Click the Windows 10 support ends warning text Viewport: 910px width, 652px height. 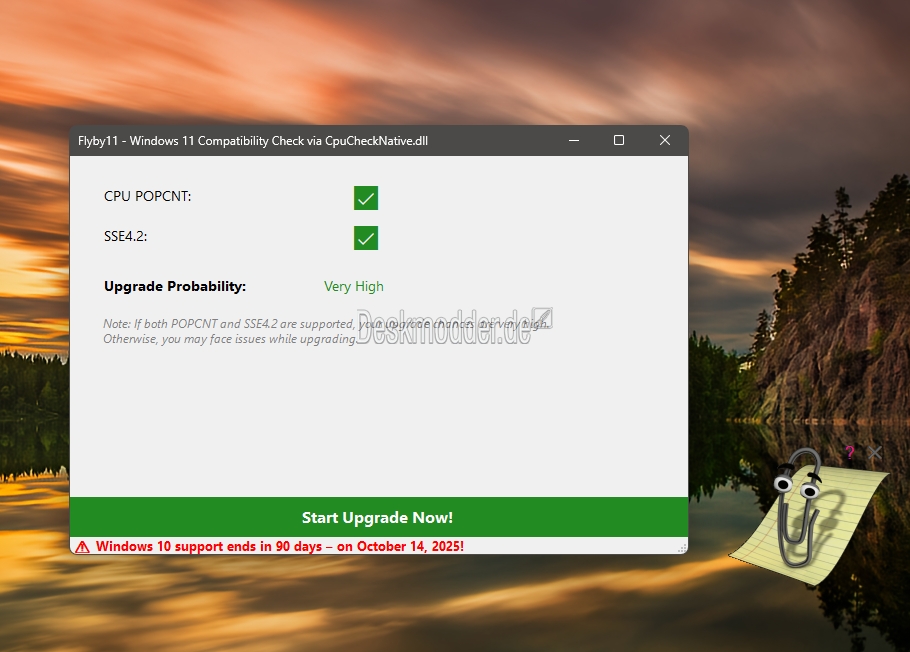pos(280,546)
